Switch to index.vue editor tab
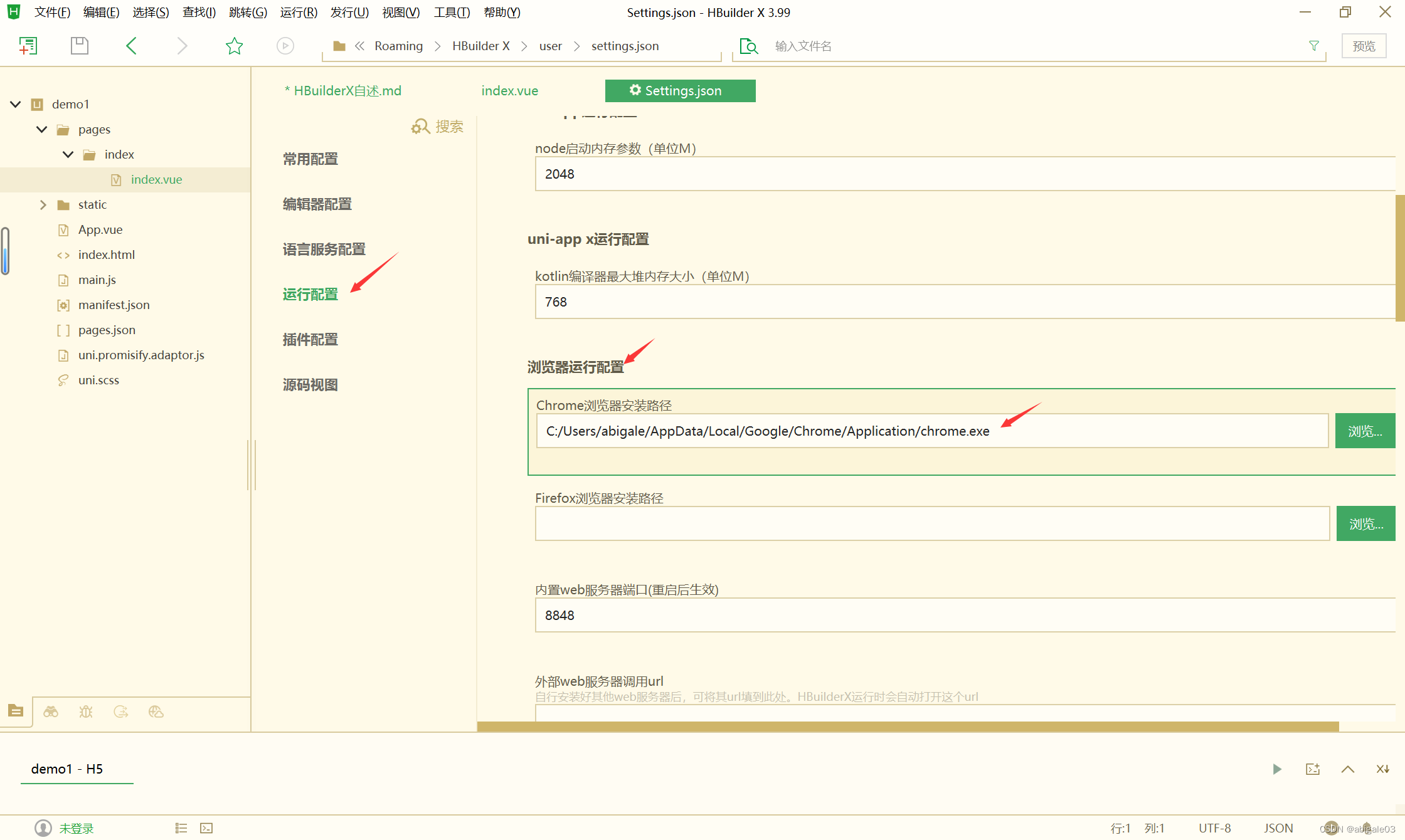Viewport: 1405px width, 840px height. pos(509,91)
